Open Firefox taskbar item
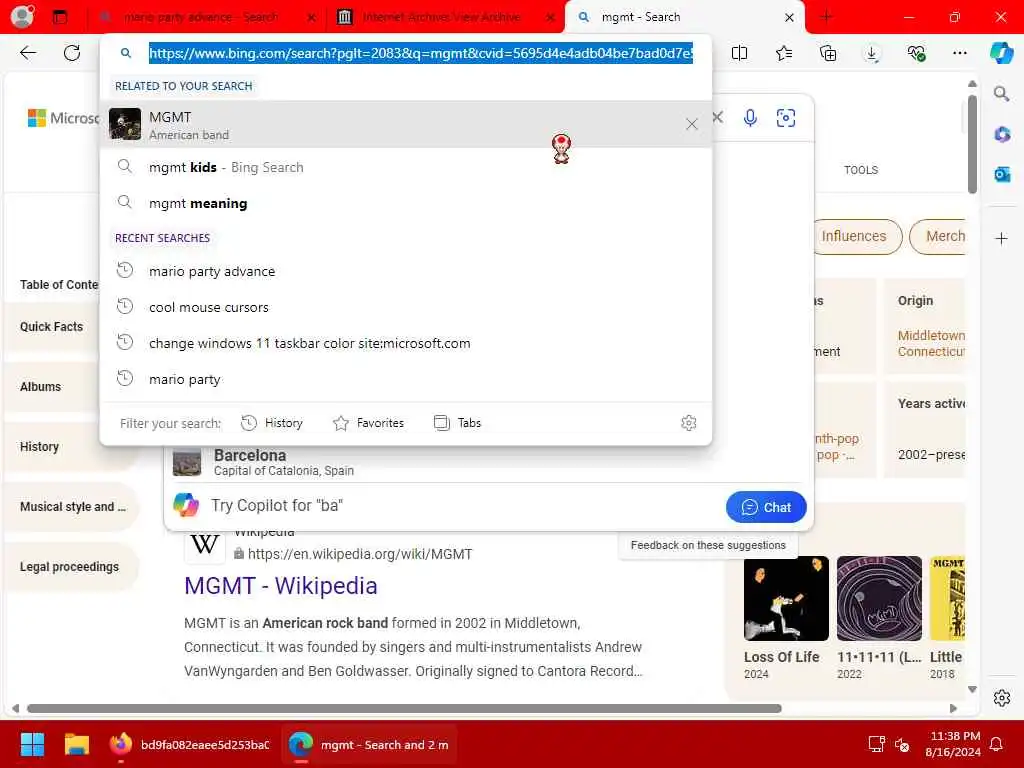The image size is (1024, 768). (x=189, y=744)
